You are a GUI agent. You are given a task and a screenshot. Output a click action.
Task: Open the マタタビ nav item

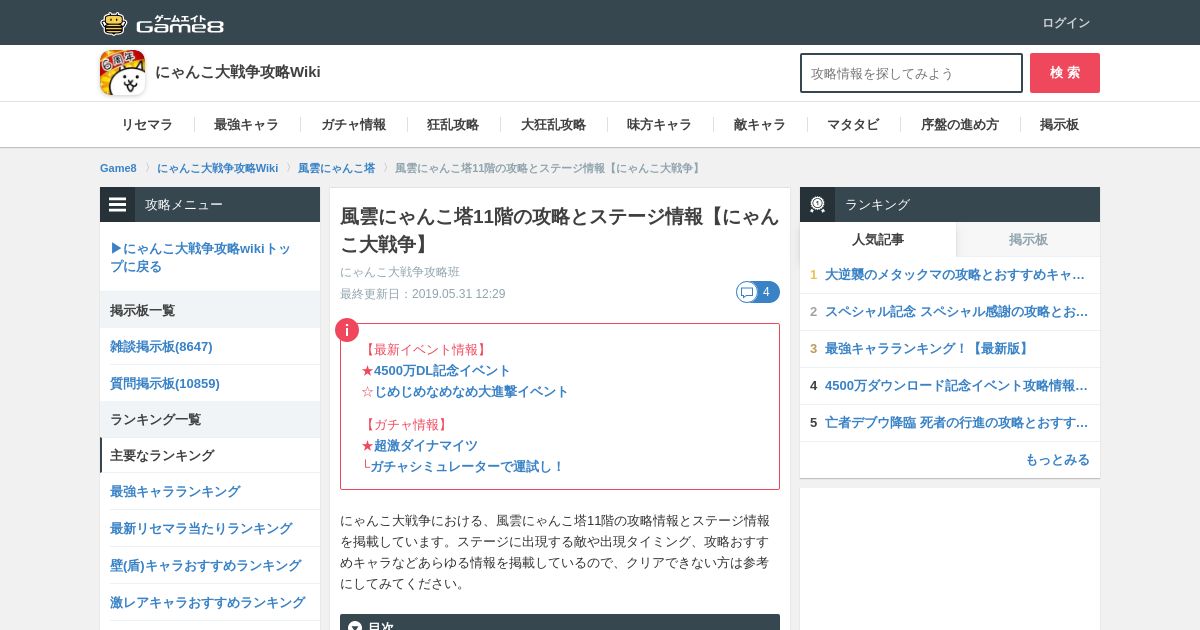click(x=853, y=125)
